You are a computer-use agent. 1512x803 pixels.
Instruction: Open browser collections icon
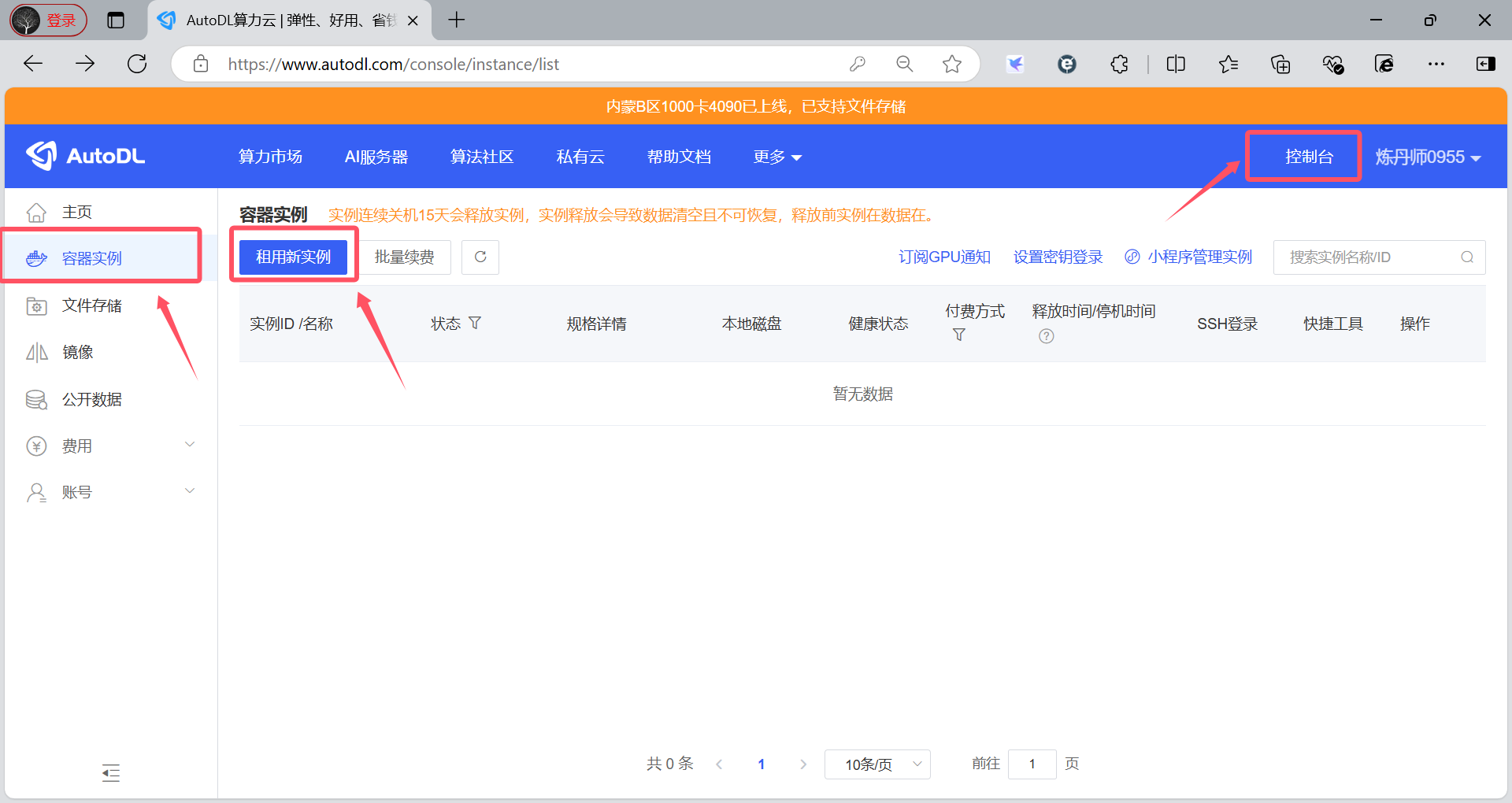(1280, 64)
